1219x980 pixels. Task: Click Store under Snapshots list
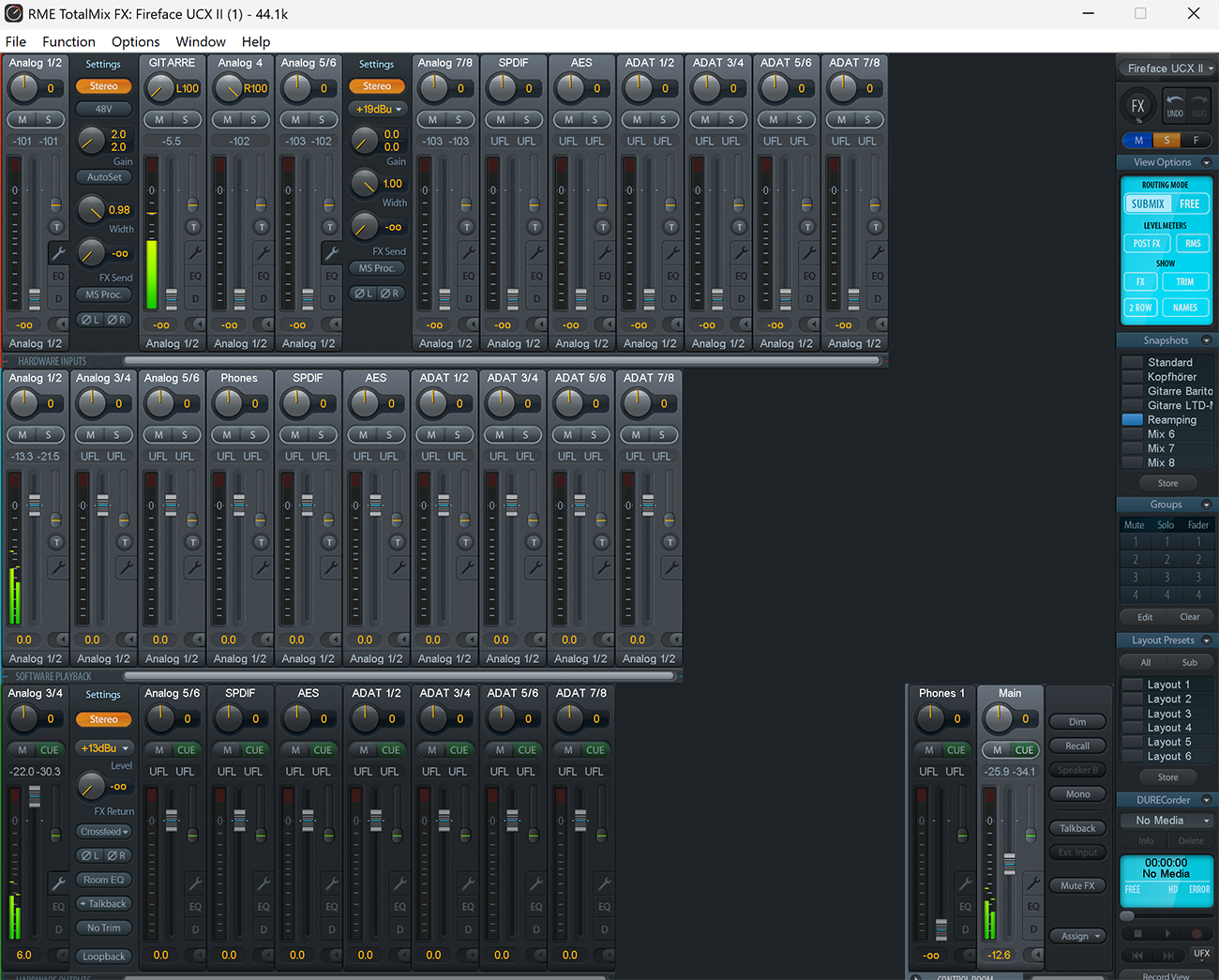click(x=1167, y=483)
